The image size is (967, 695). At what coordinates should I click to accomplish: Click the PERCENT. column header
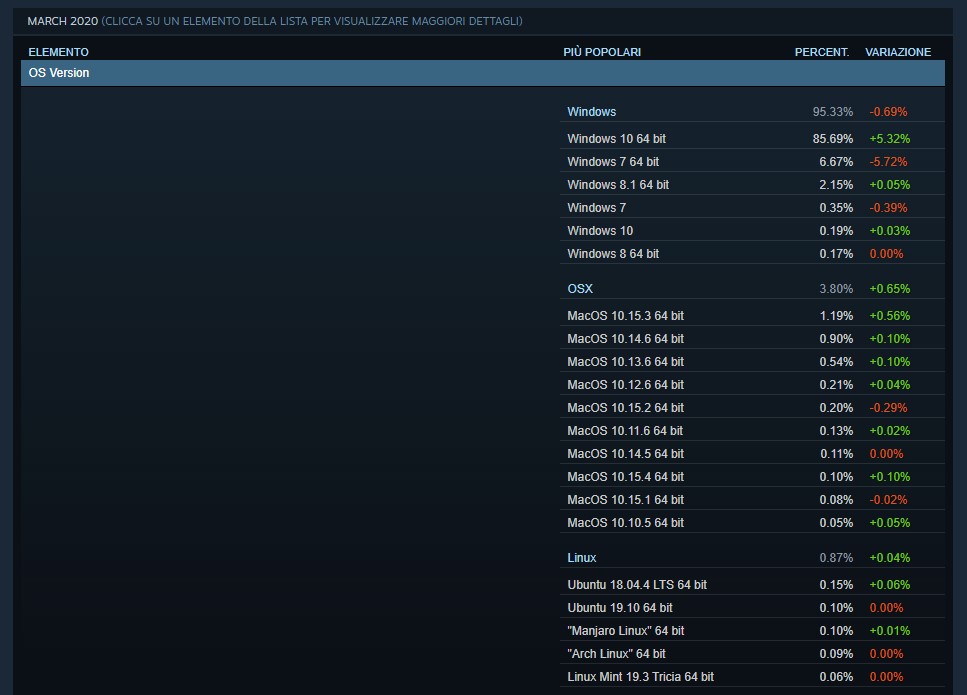coord(821,52)
